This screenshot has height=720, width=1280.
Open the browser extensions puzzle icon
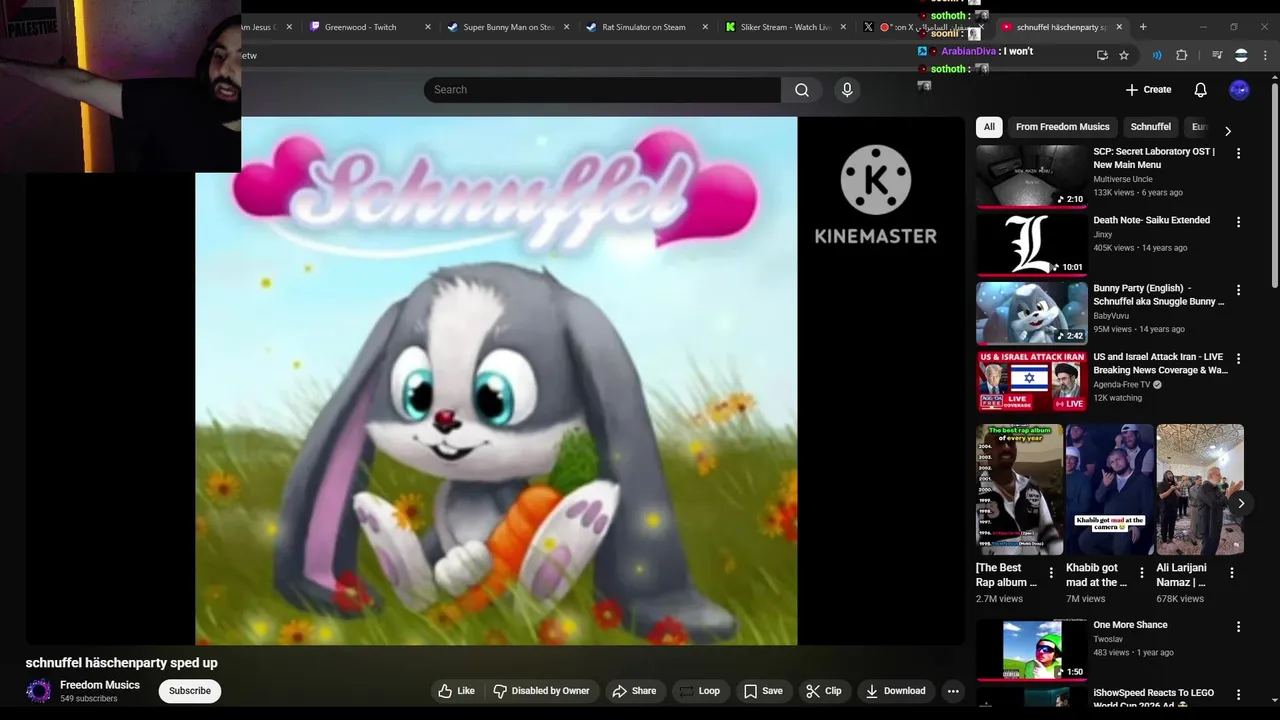tap(1181, 55)
